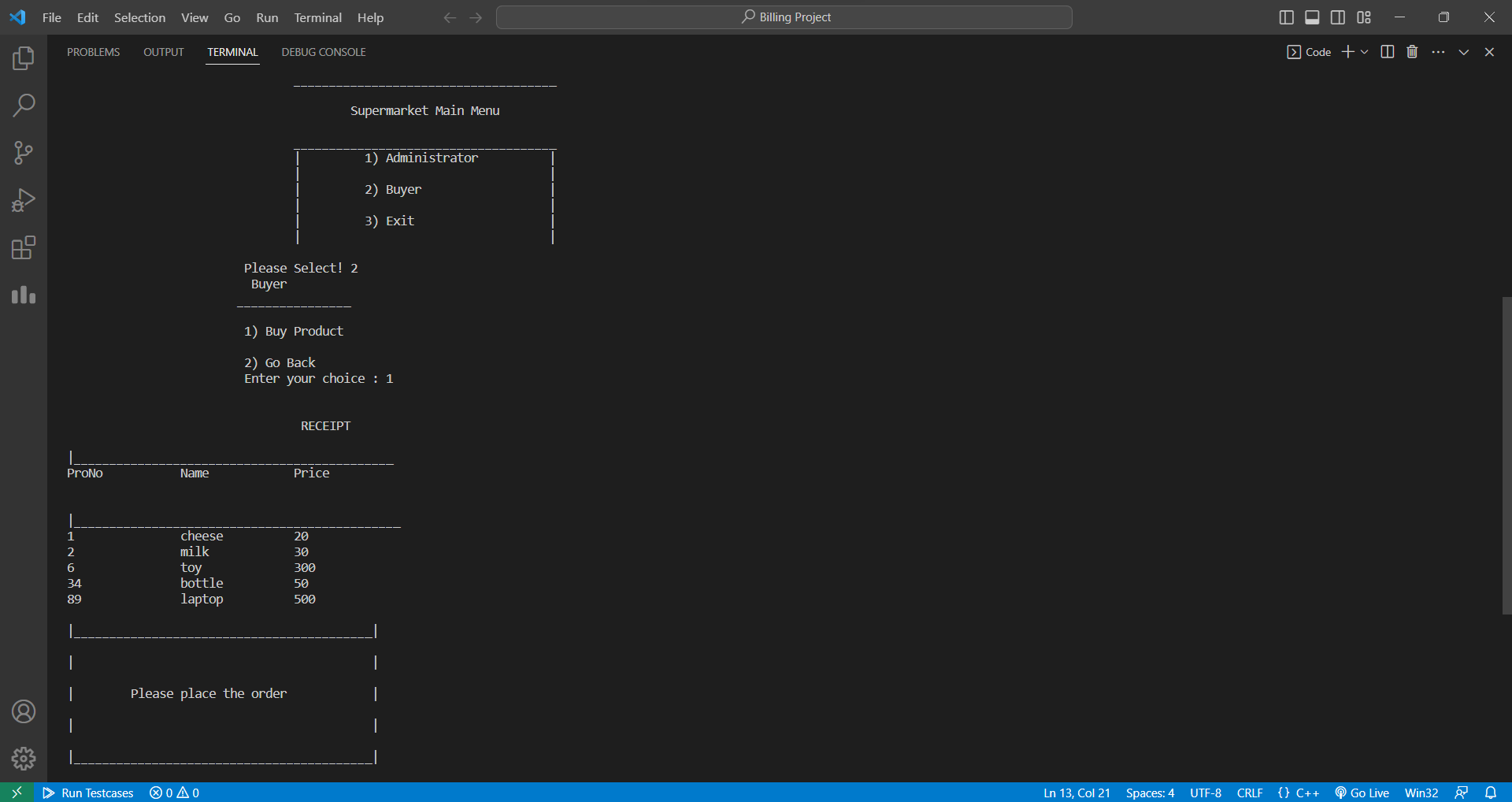Screen dimensions: 1512x802
Task: Run Testcases from the status bar
Action: (x=88, y=793)
